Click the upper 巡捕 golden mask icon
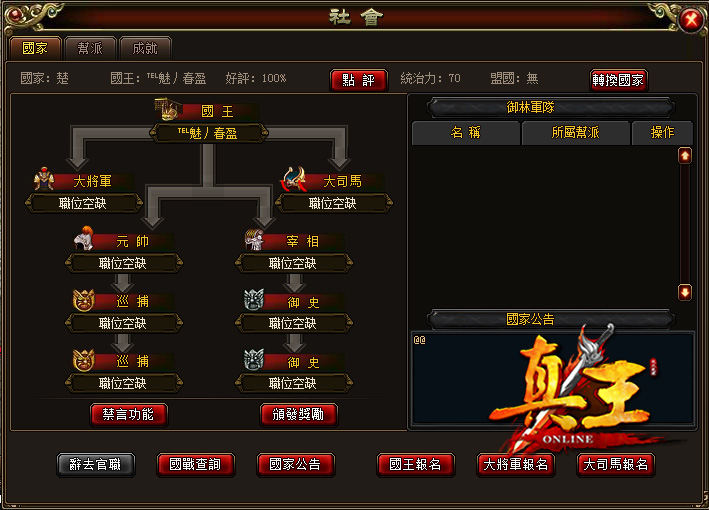709x510 pixels. [x=84, y=300]
